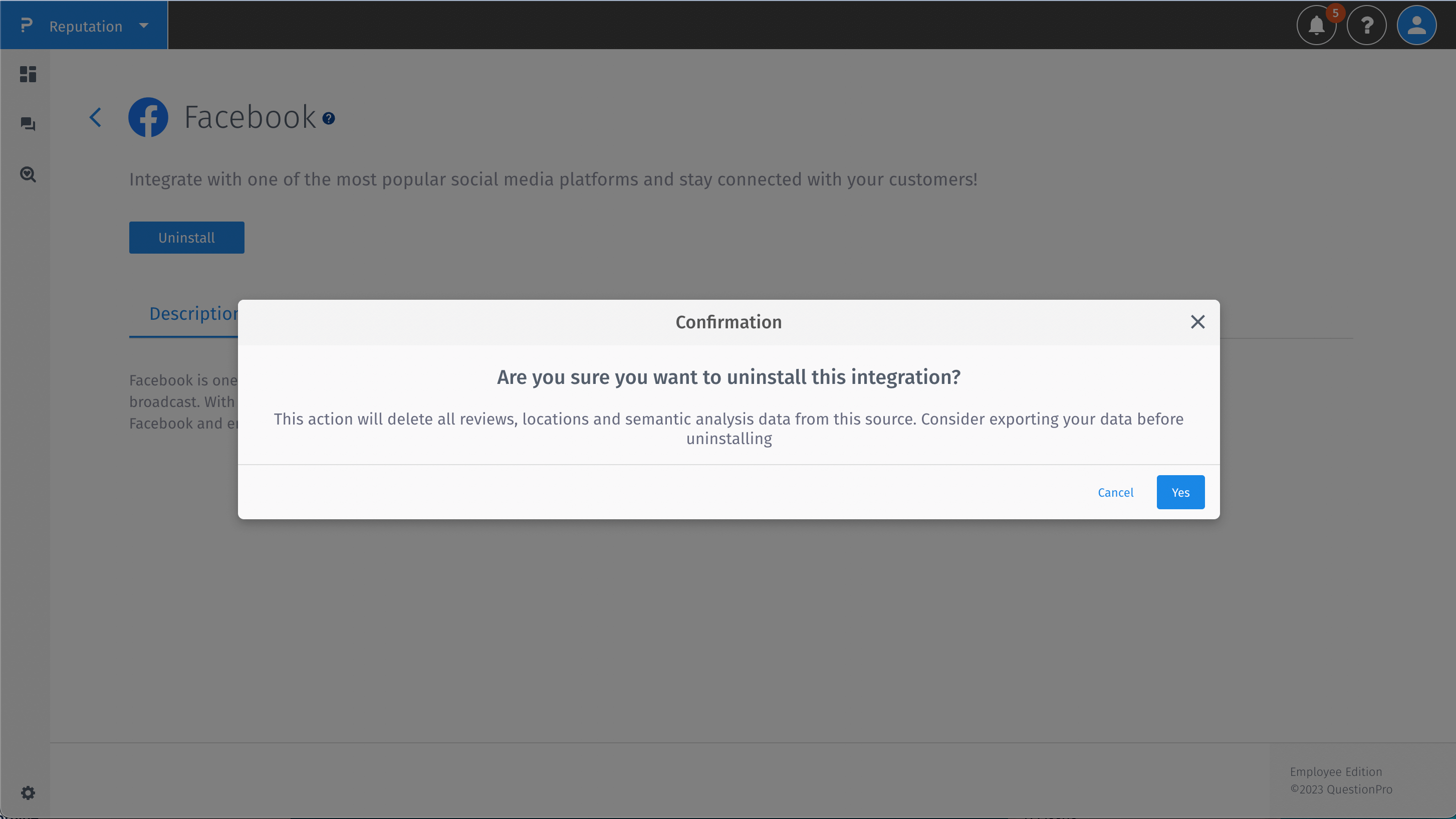Screen dimensions: 1456x819
Task: Click the Facebook logo icon
Action: tap(149, 117)
